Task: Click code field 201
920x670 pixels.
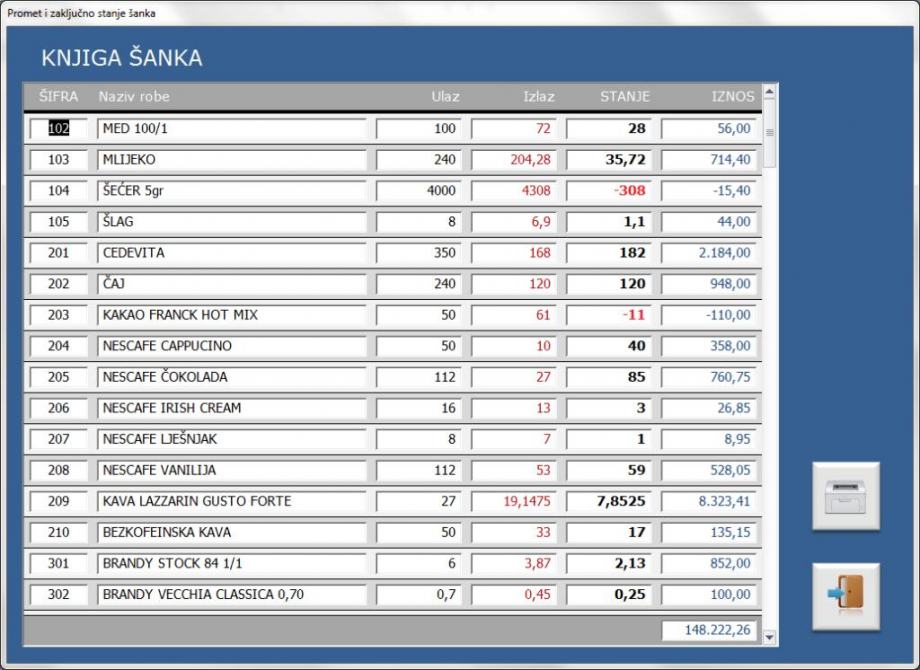Action: [x=58, y=253]
